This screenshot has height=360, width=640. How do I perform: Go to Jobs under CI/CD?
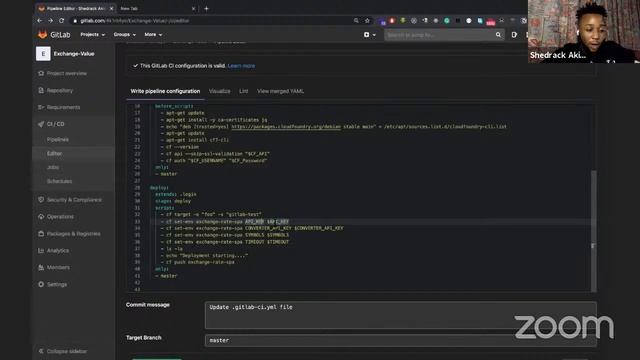coord(53,167)
